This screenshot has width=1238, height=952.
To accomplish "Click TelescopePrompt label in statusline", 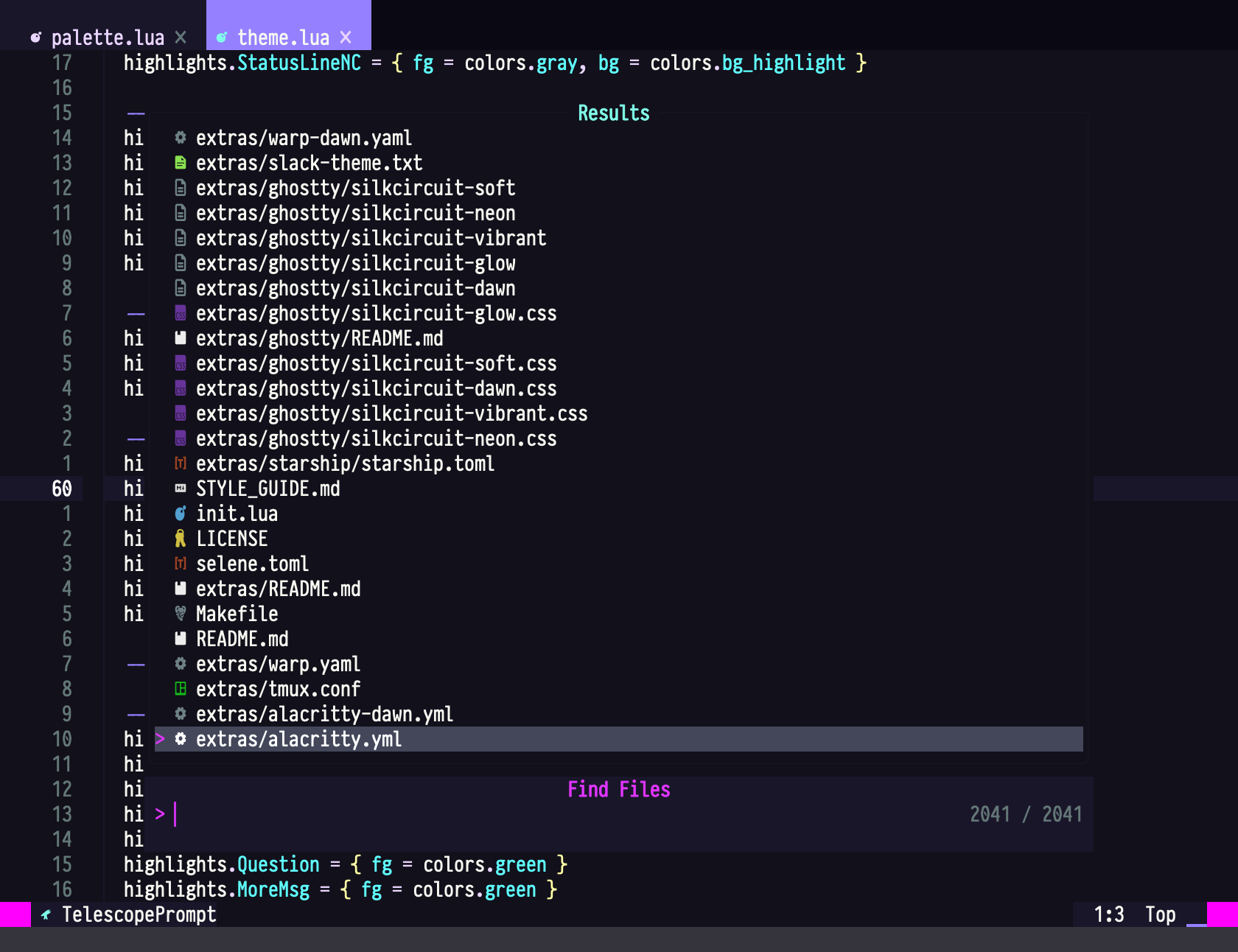I will [x=139, y=914].
